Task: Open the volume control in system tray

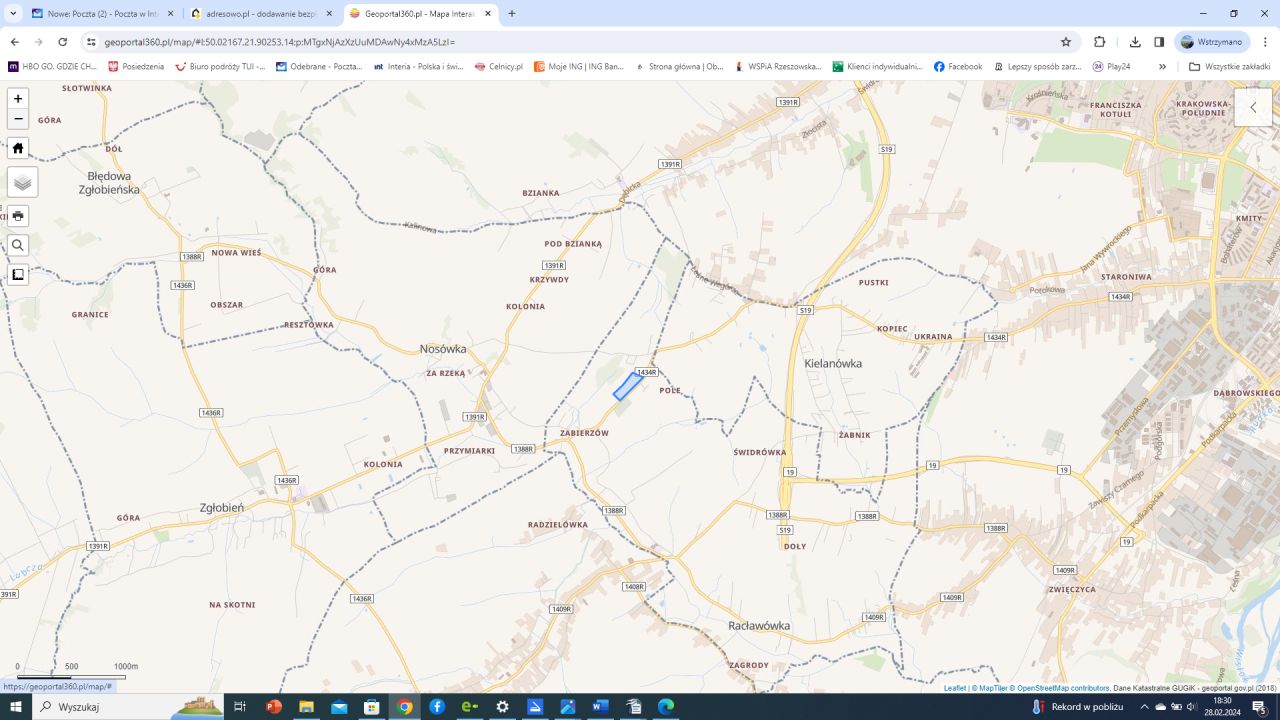Action: coord(1192,707)
